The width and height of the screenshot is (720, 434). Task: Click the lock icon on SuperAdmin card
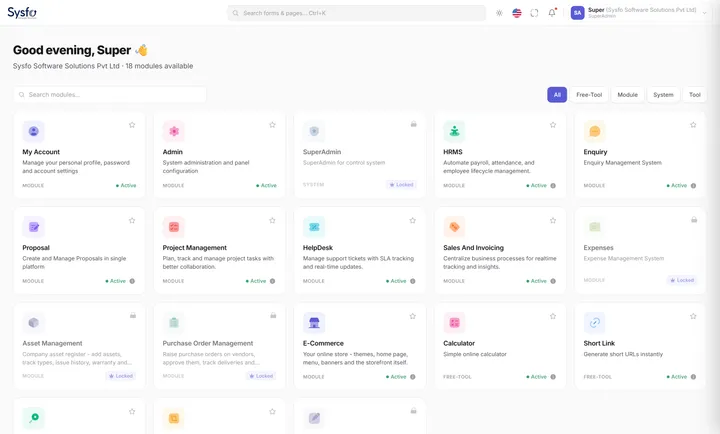pyautogui.click(x=414, y=124)
